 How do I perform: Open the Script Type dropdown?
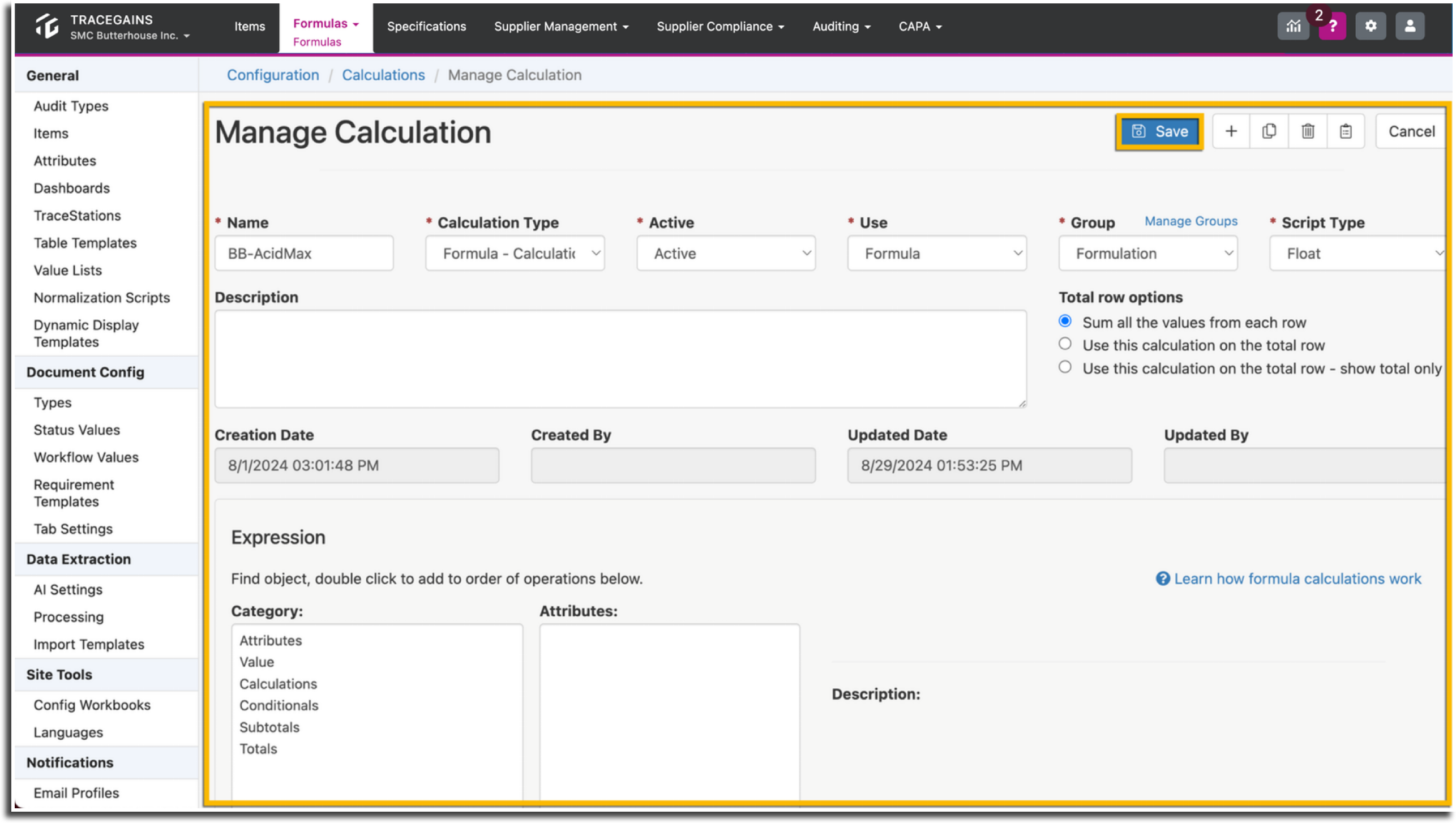click(1357, 254)
